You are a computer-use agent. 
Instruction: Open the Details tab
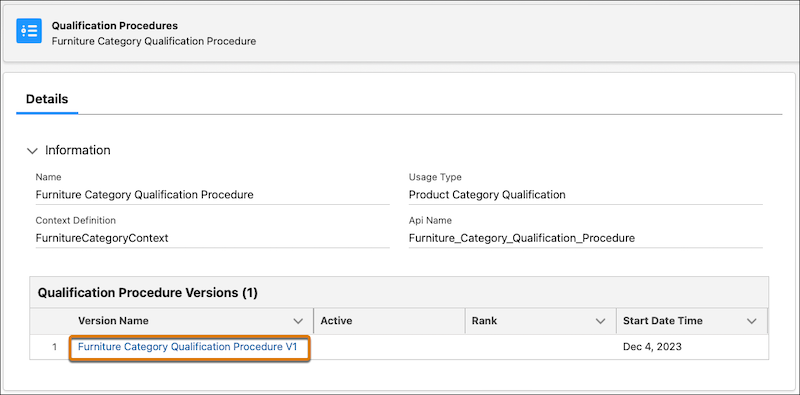(x=47, y=99)
